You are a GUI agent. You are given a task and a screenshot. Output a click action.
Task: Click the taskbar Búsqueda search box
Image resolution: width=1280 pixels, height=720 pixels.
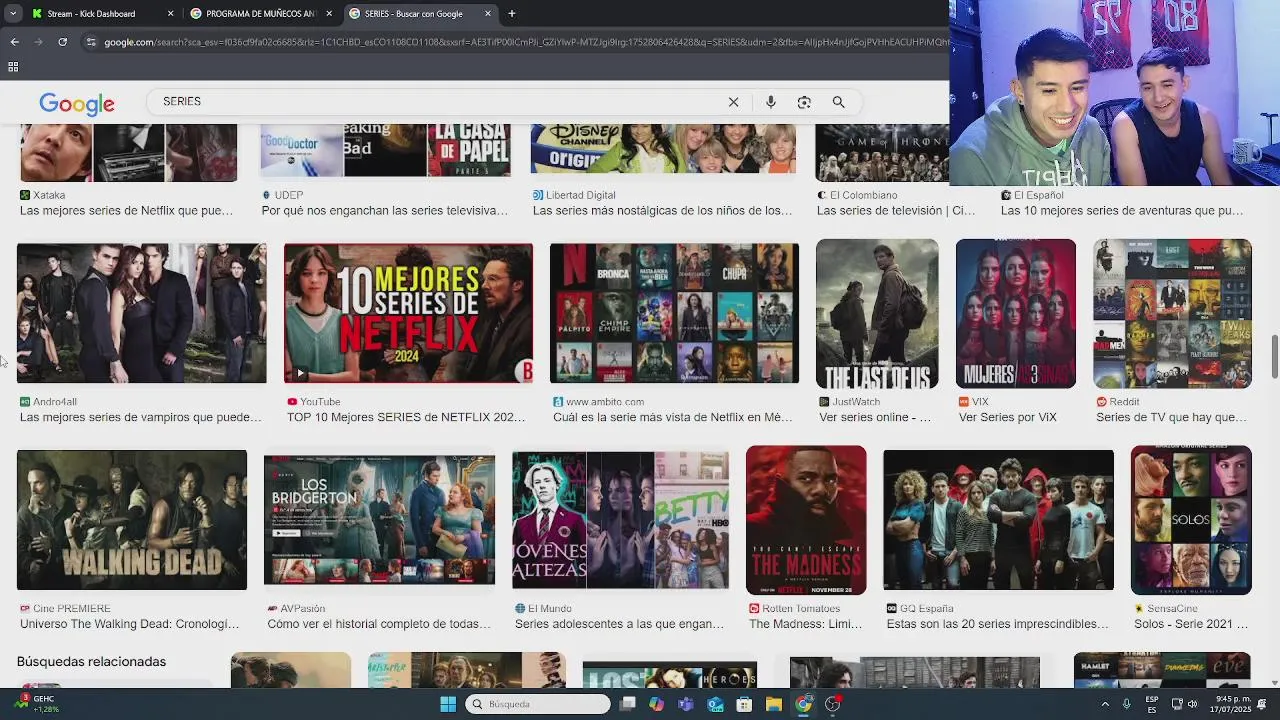click(538, 704)
